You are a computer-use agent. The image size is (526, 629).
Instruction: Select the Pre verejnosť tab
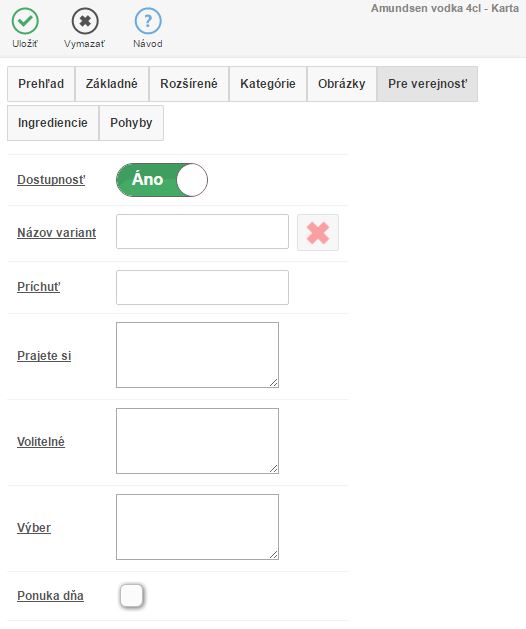pyautogui.click(x=427, y=84)
